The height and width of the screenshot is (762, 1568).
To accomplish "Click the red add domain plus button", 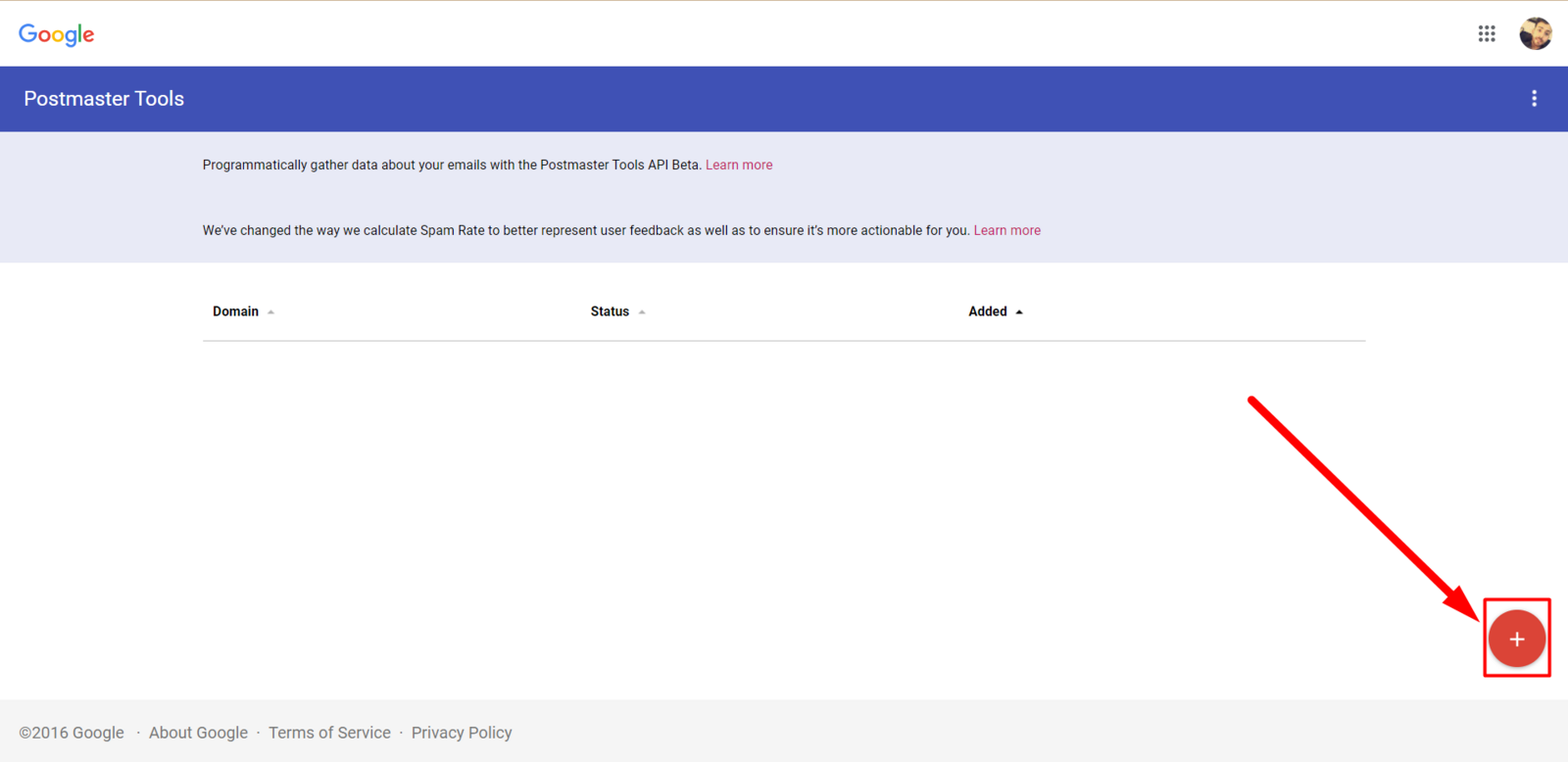I will [x=1517, y=639].
